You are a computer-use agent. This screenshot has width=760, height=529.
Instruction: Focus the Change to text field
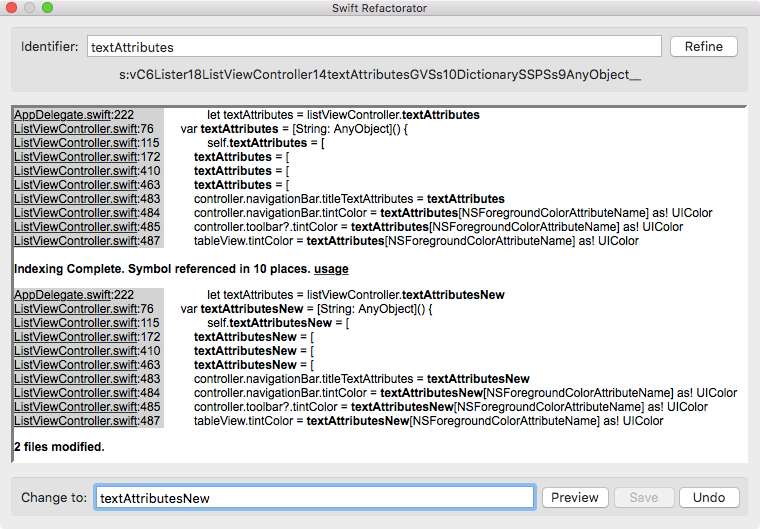point(315,497)
